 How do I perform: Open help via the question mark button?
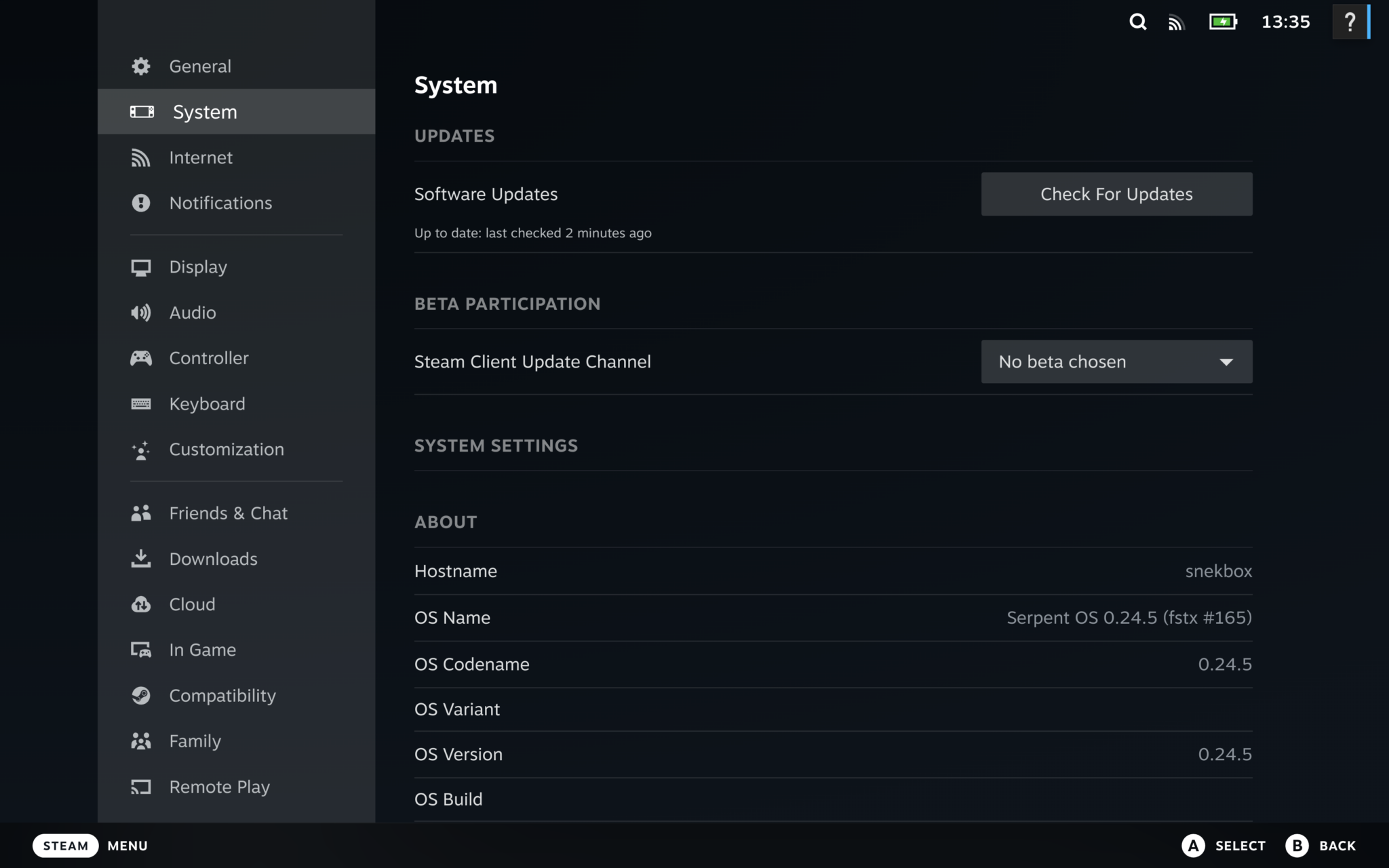click(x=1352, y=22)
